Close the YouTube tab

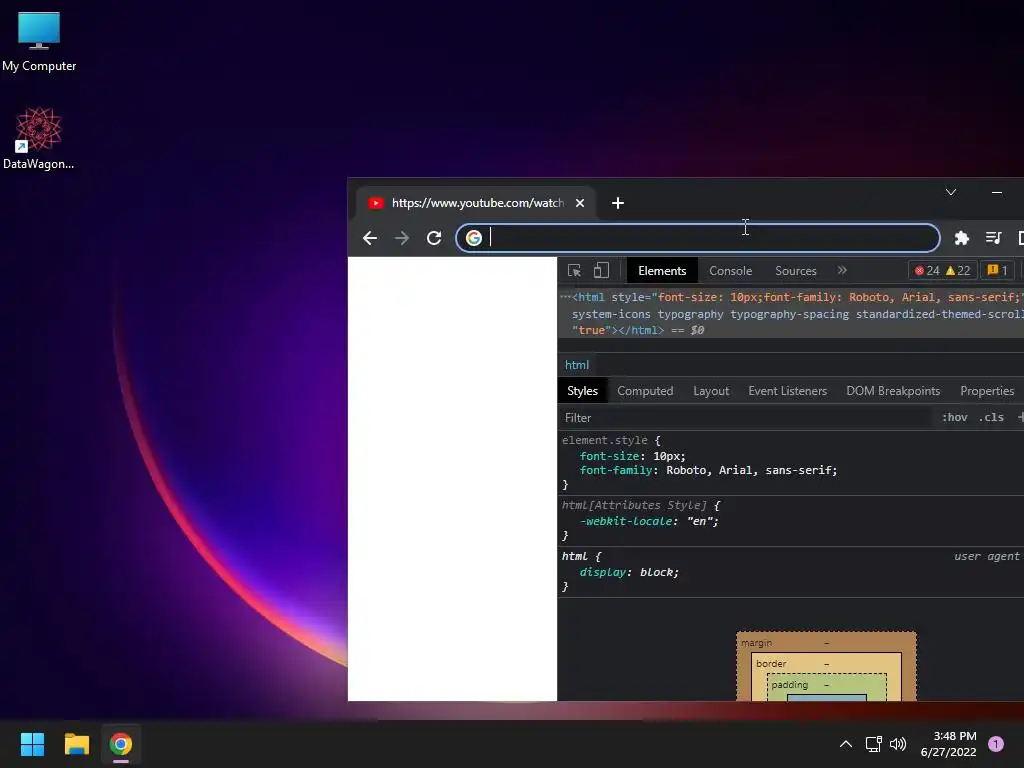coord(580,203)
